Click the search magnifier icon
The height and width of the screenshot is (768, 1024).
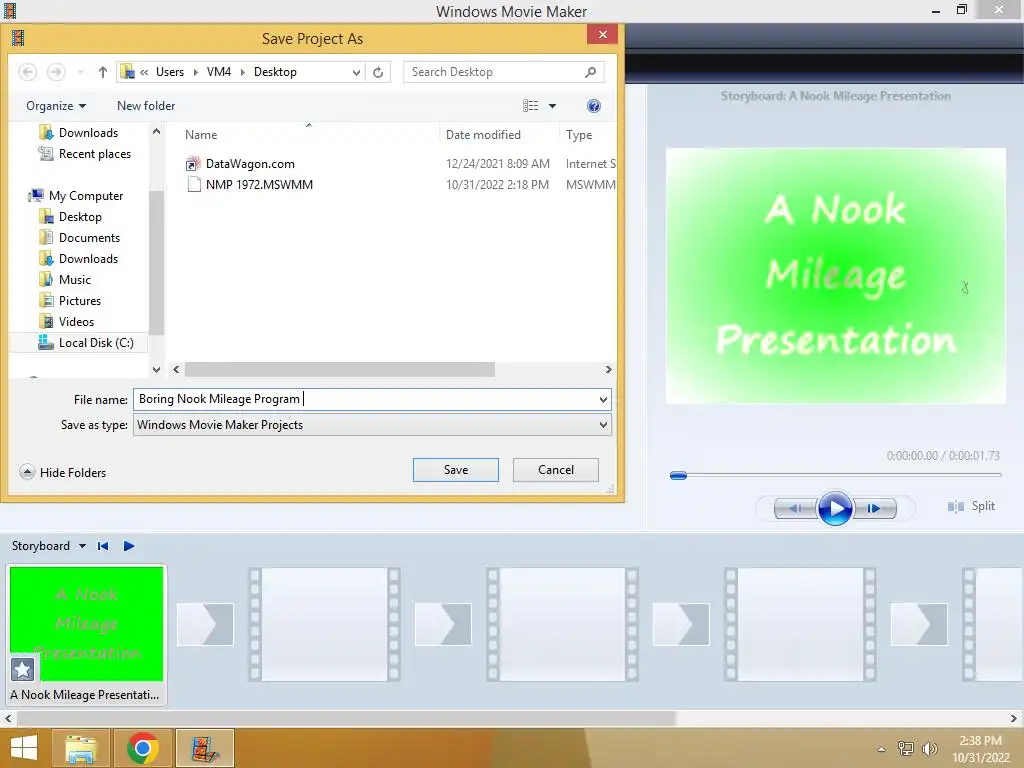tap(590, 72)
